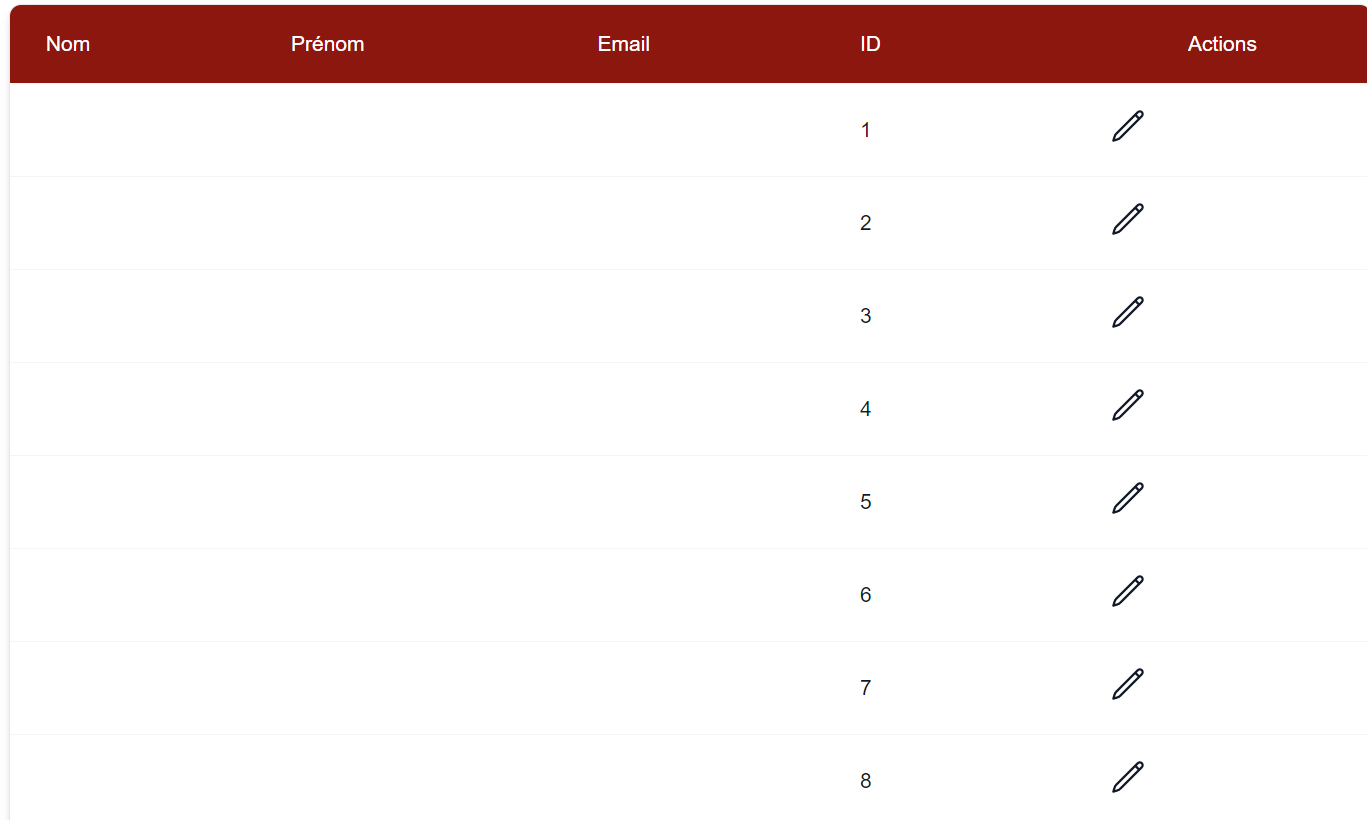1367x820 pixels.
Task: Select the Prénom column header
Action: pyautogui.click(x=327, y=44)
